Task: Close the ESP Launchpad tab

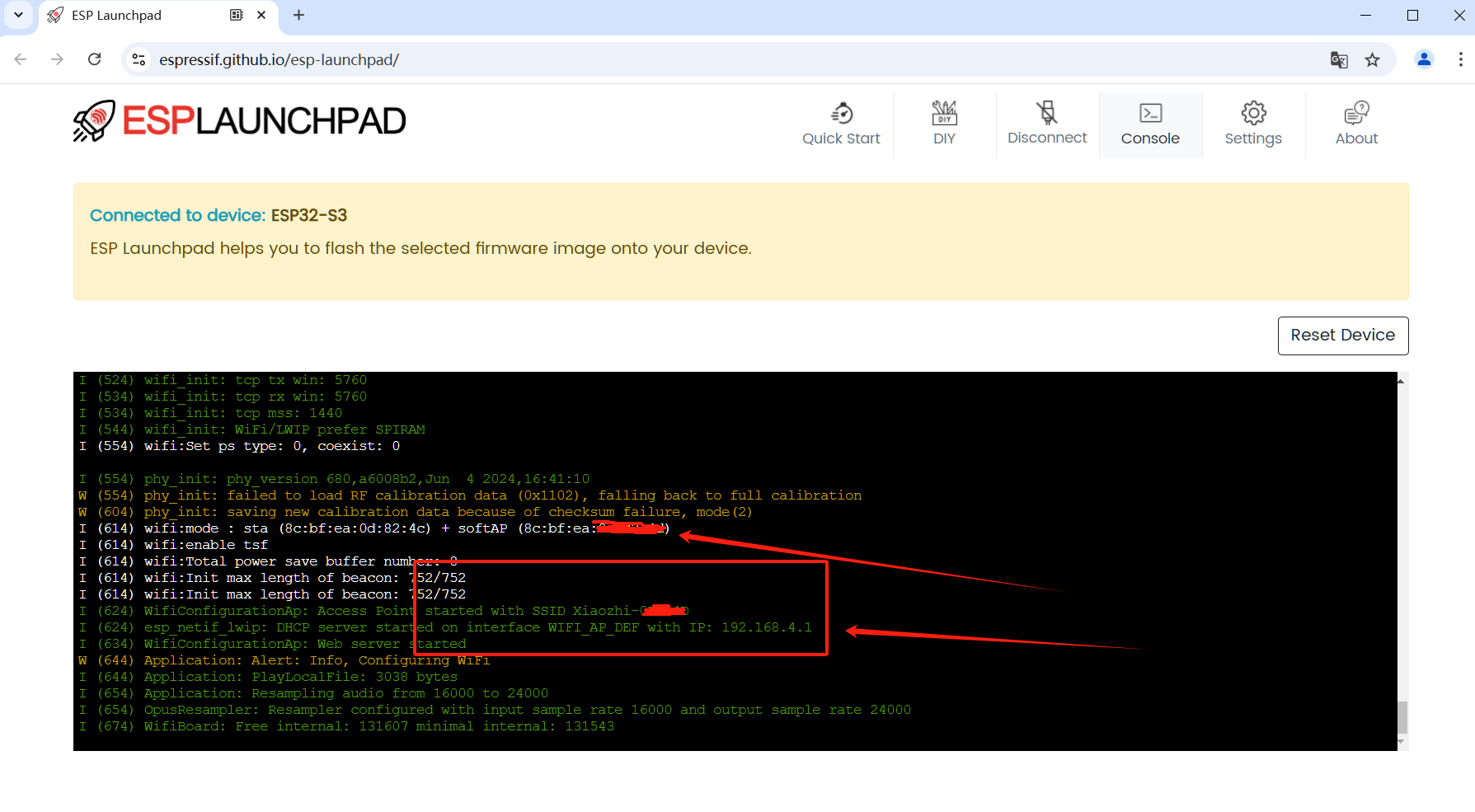Action: point(261,15)
